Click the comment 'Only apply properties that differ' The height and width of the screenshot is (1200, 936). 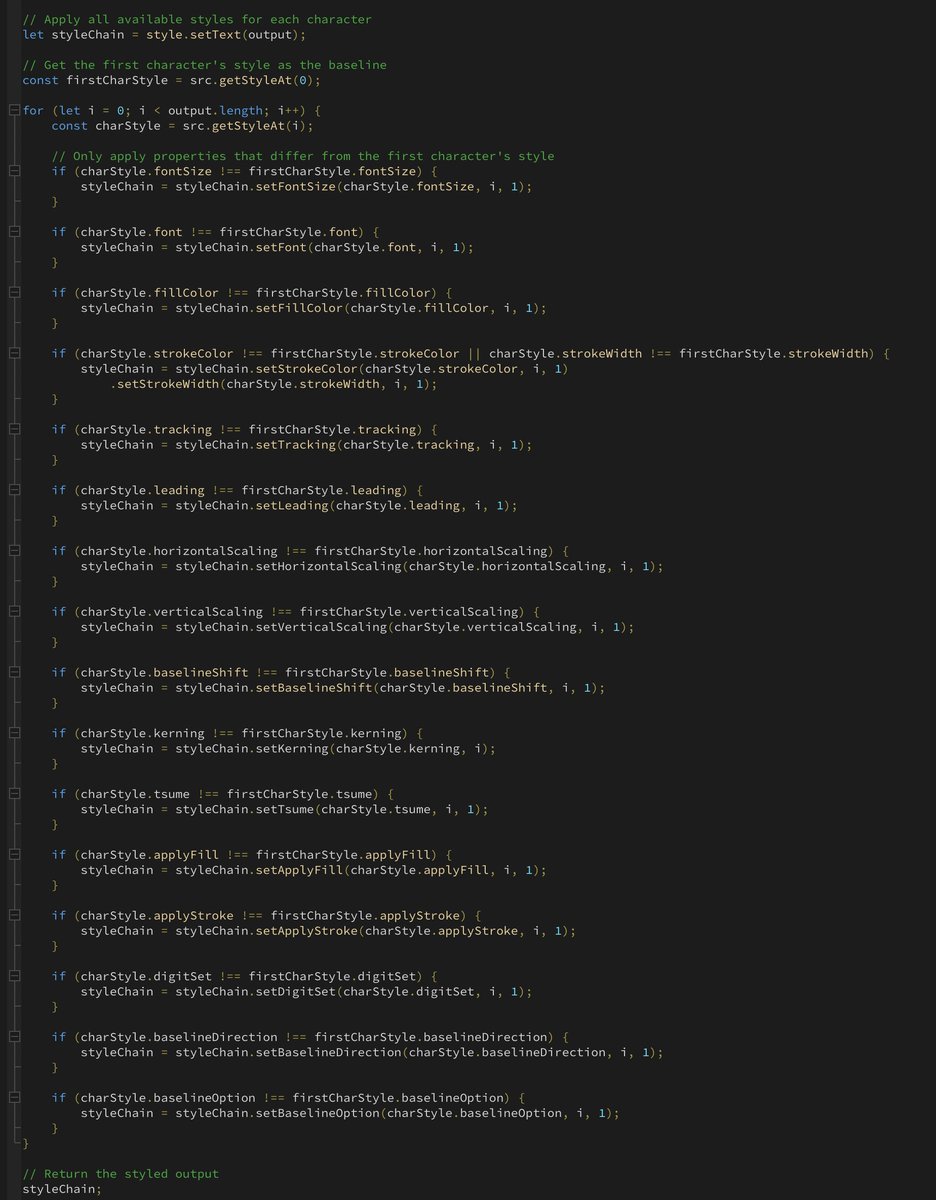tap(303, 156)
